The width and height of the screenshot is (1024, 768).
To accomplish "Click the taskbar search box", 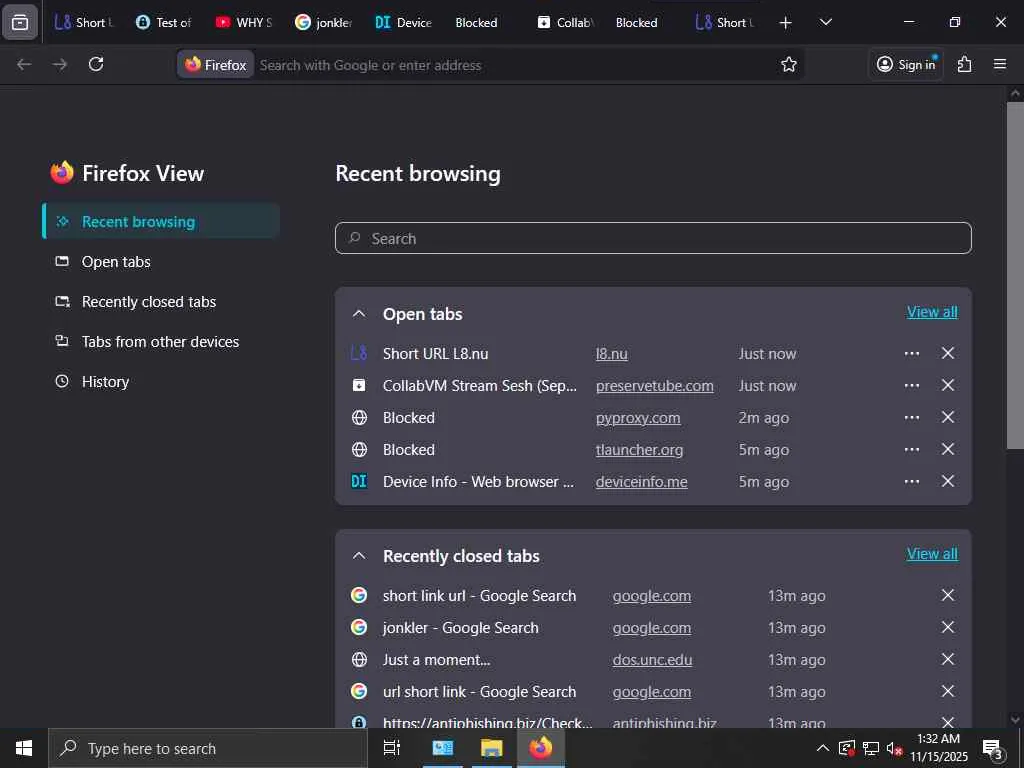I will [208, 748].
